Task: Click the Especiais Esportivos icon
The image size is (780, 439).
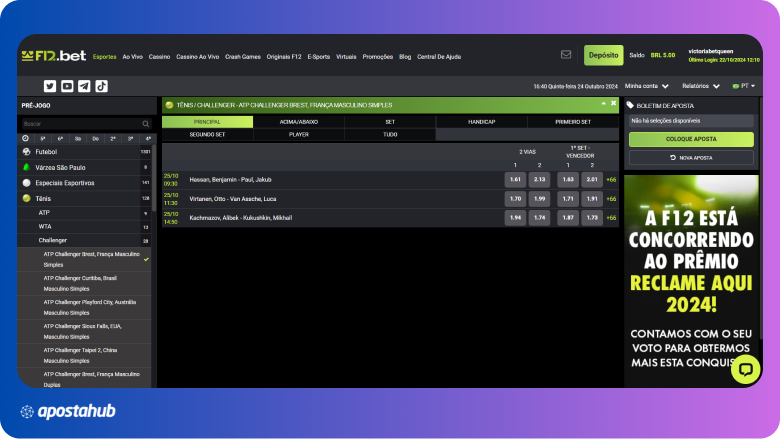Action: tap(26, 183)
